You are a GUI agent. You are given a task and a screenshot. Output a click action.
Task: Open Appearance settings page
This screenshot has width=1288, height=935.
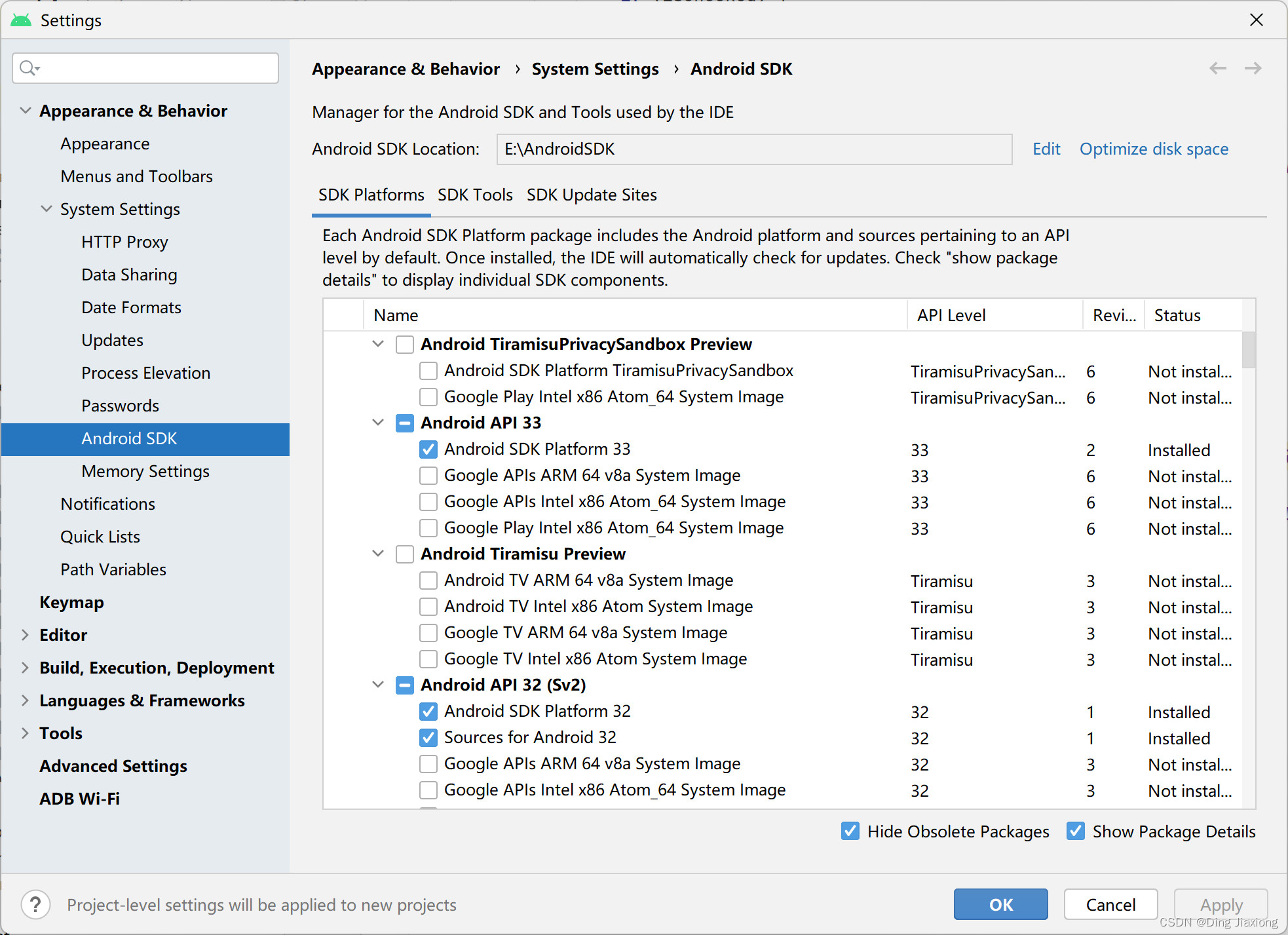pyautogui.click(x=105, y=143)
